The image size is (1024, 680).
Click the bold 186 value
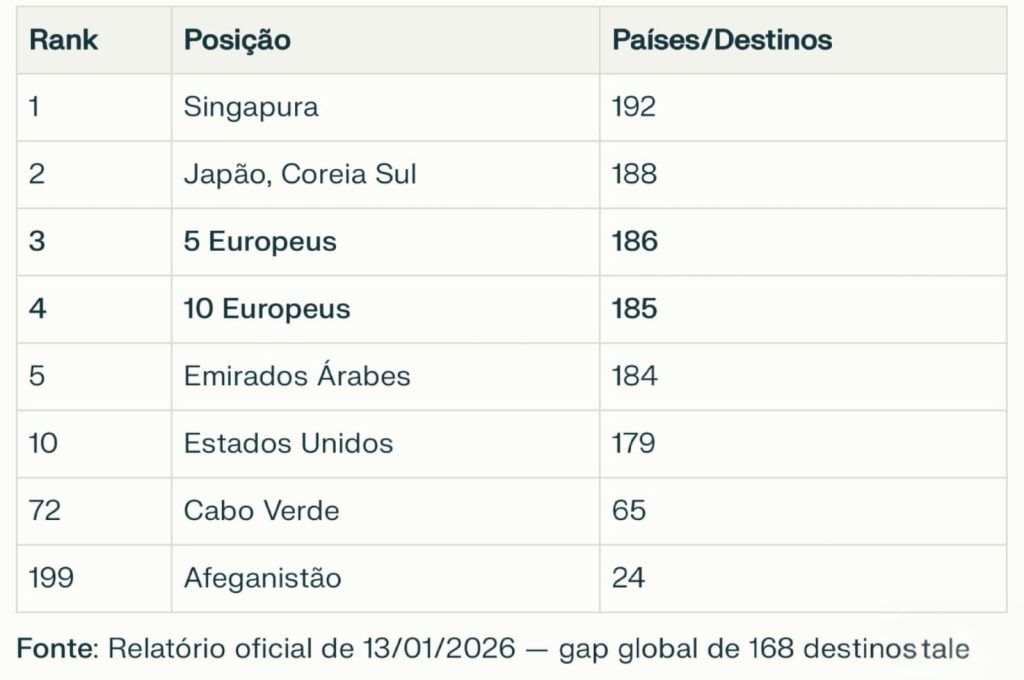[634, 242]
